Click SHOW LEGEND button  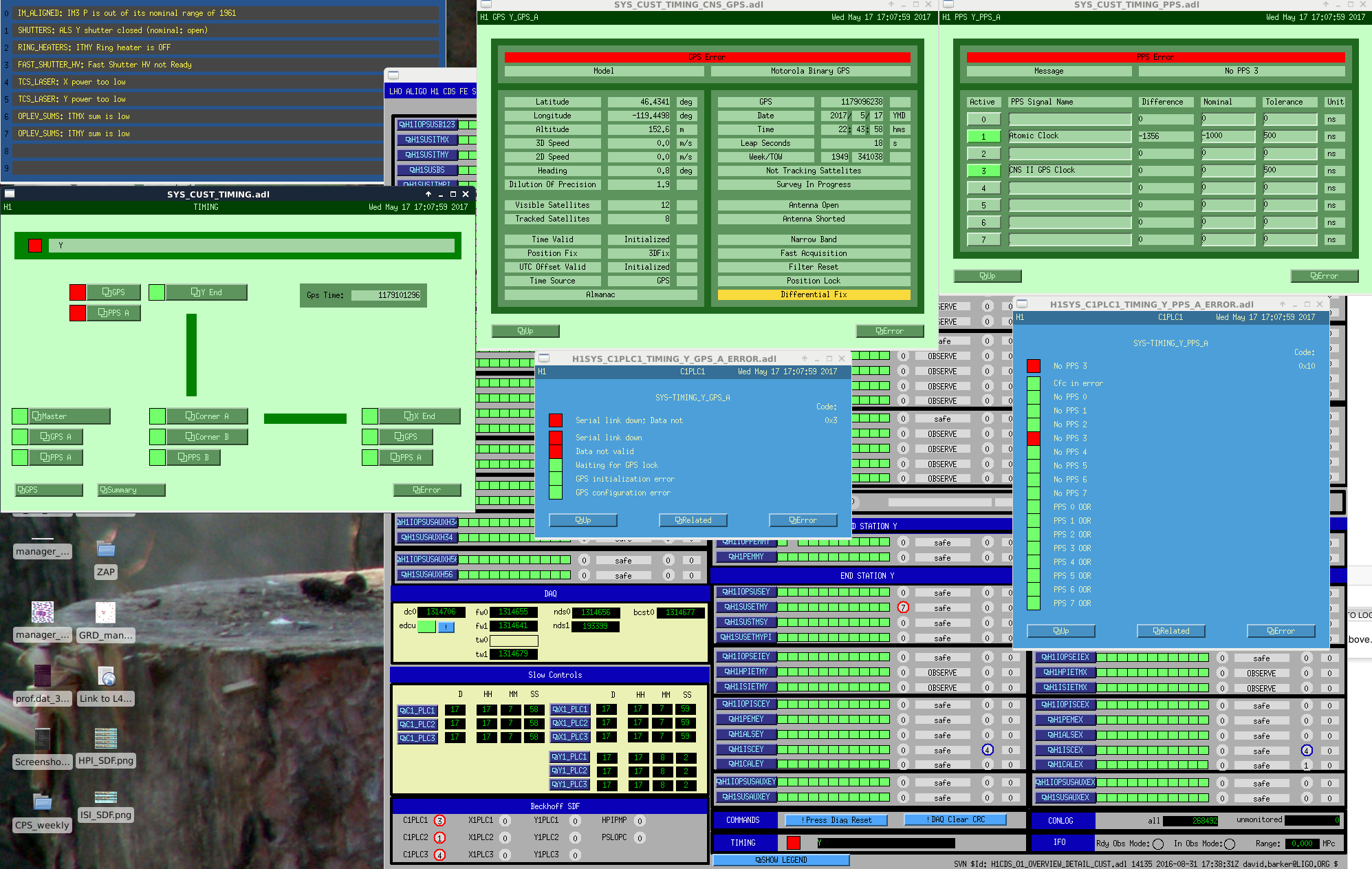click(782, 860)
